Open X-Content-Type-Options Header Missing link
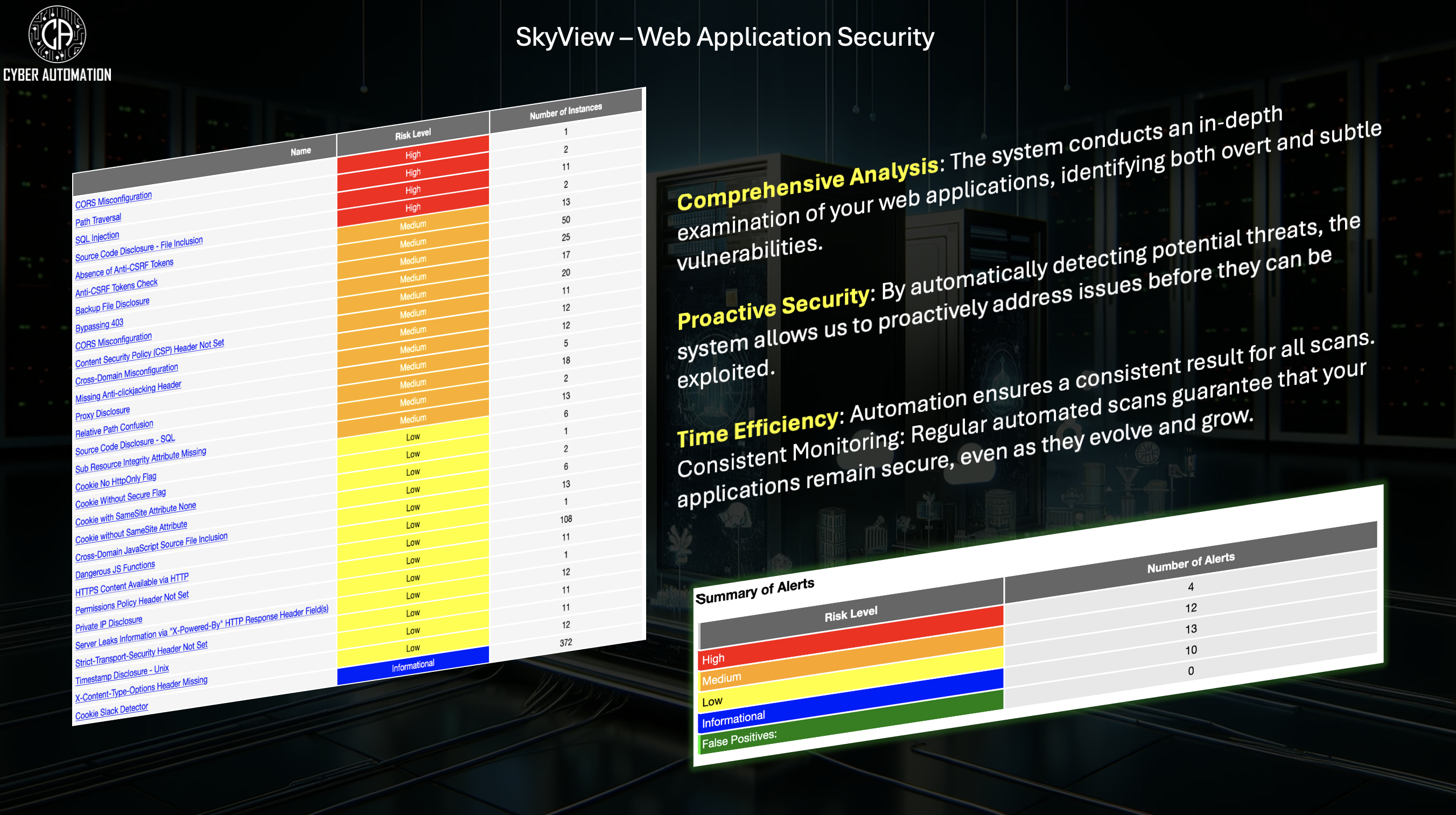Image resolution: width=1456 pixels, height=815 pixels. [x=141, y=690]
